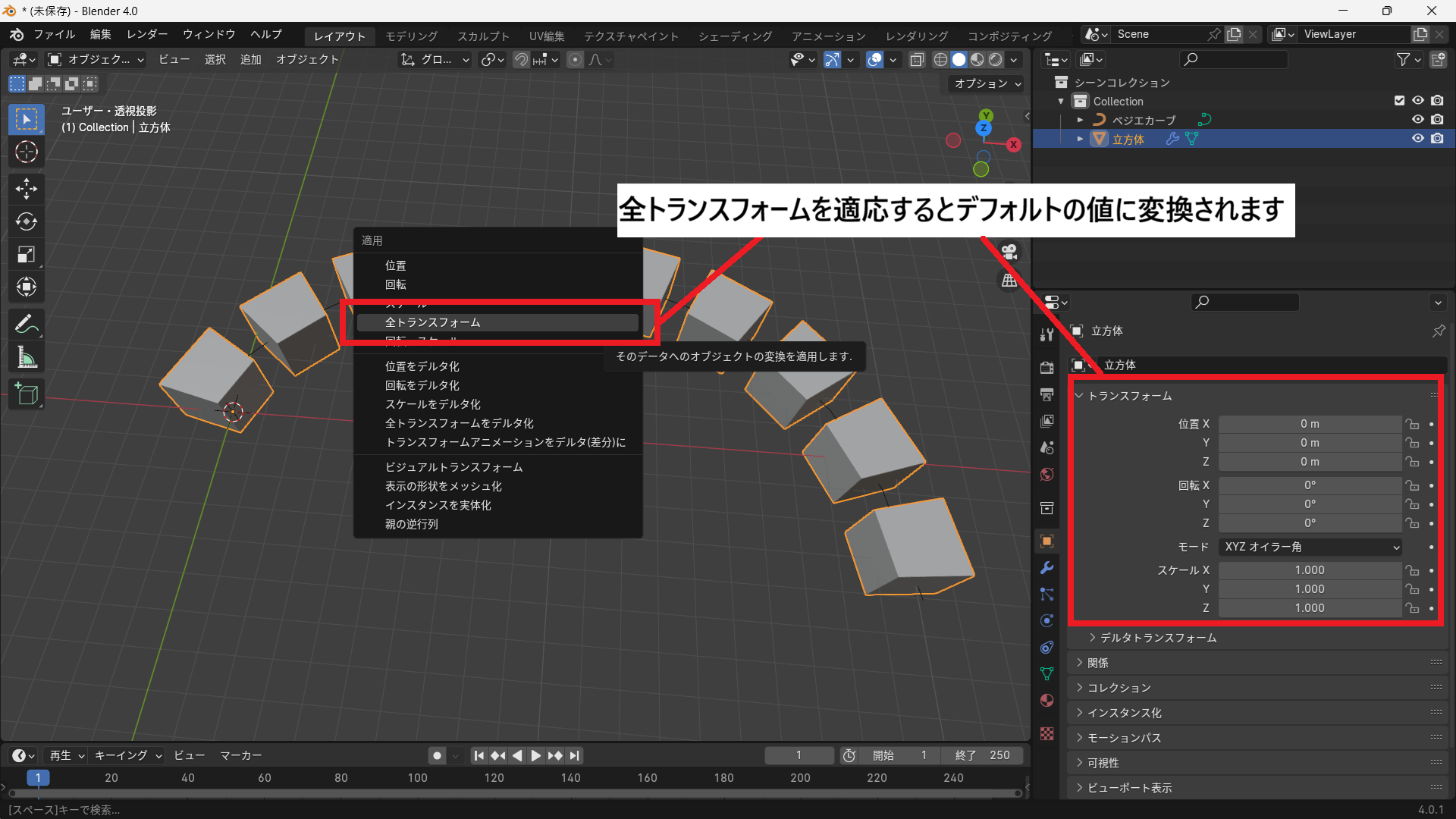Click the スケール X value field

coord(1310,570)
